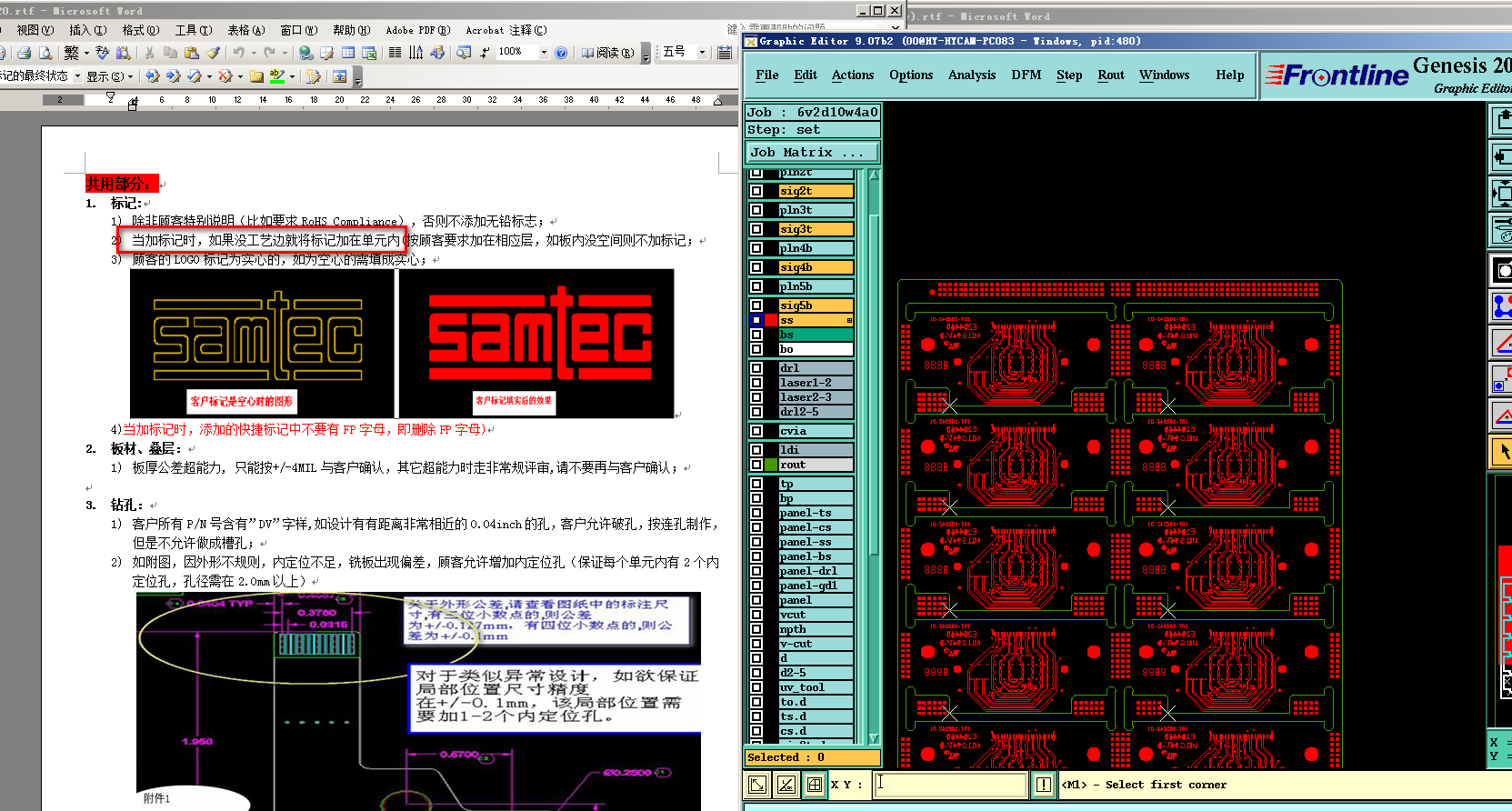Click the Word Help question mark icon

coord(561,53)
